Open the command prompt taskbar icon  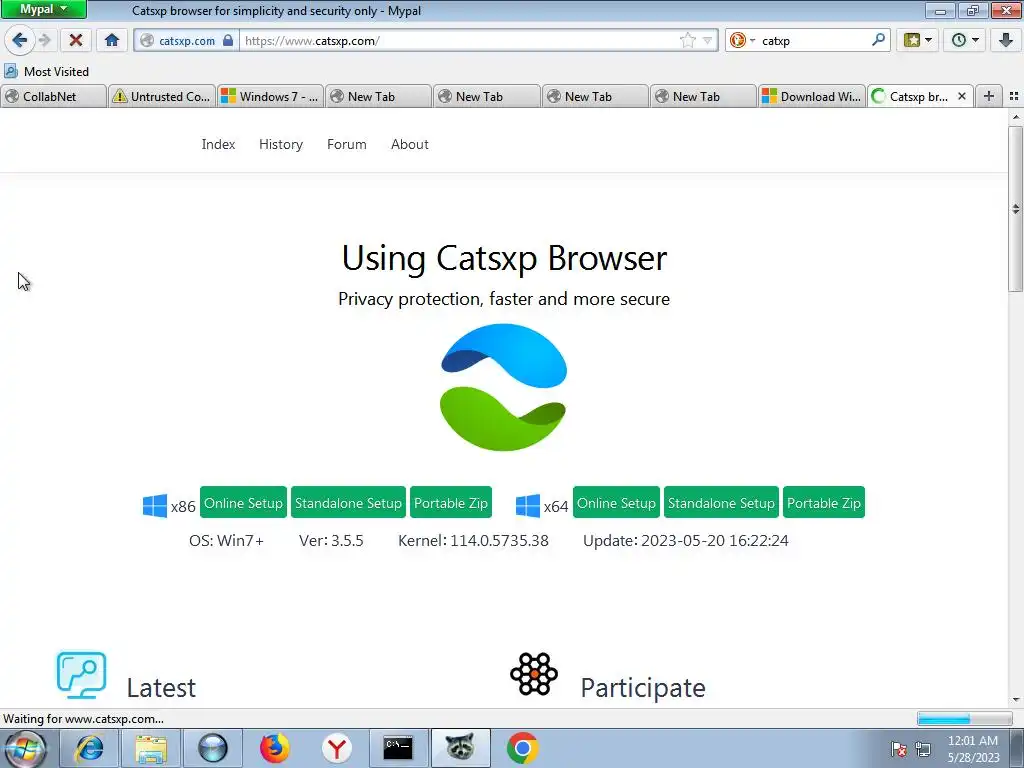[398, 748]
